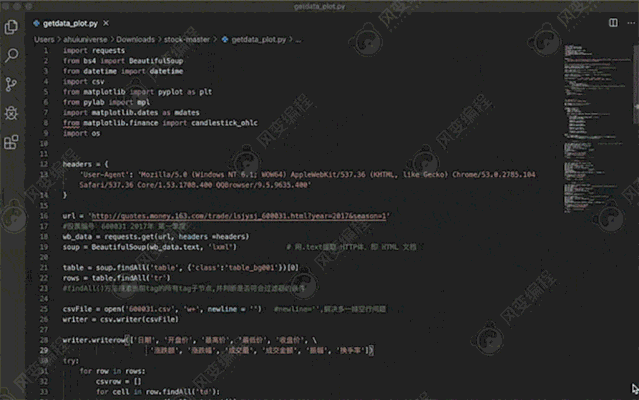The width and height of the screenshot is (639, 400).
Task: Click getdata_plot.py breadcrumb segment
Action: pyautogui.click(x=258, y=40)
